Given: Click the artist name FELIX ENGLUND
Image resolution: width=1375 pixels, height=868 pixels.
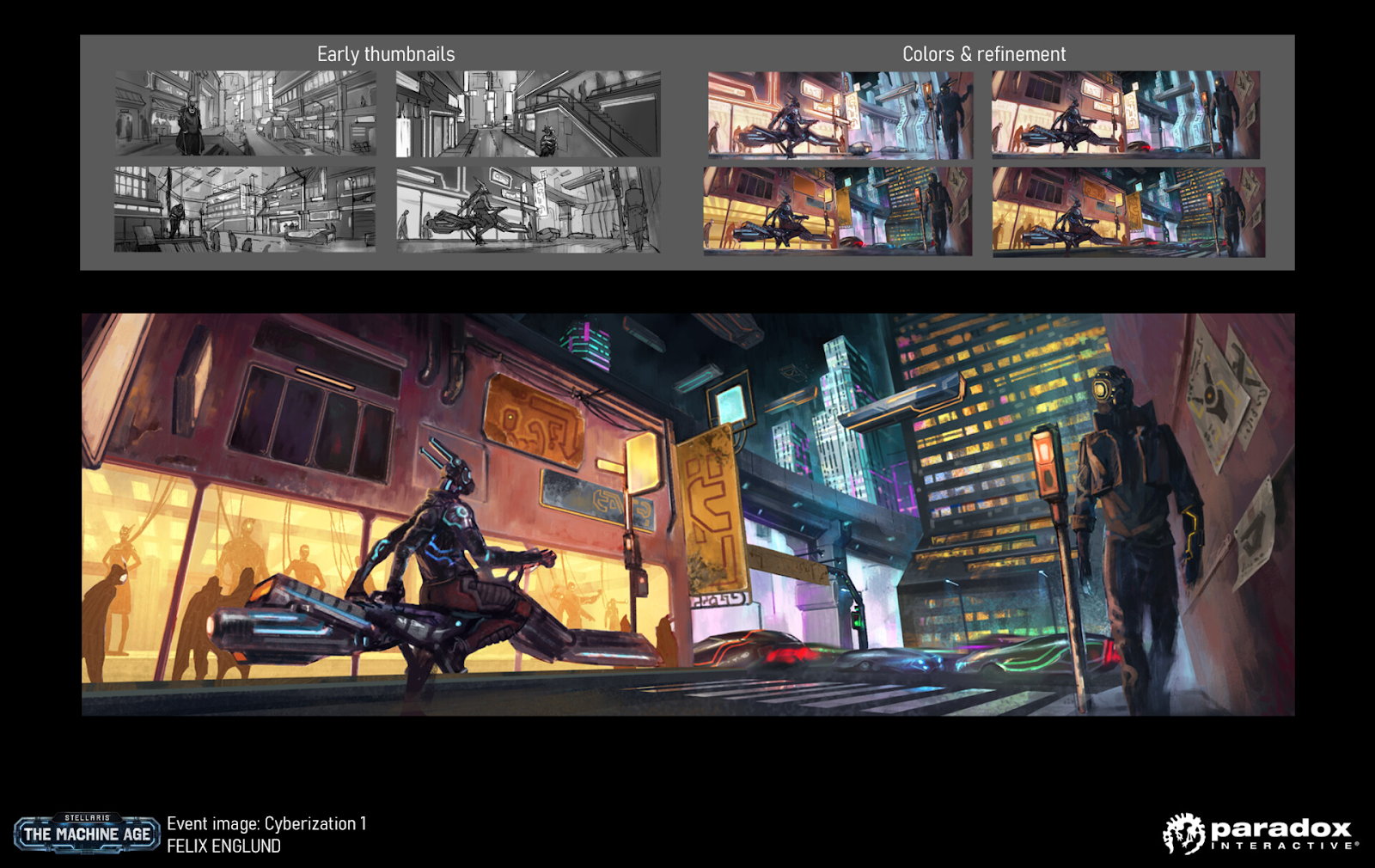Looking at the screenshot, I should point(223,847).
